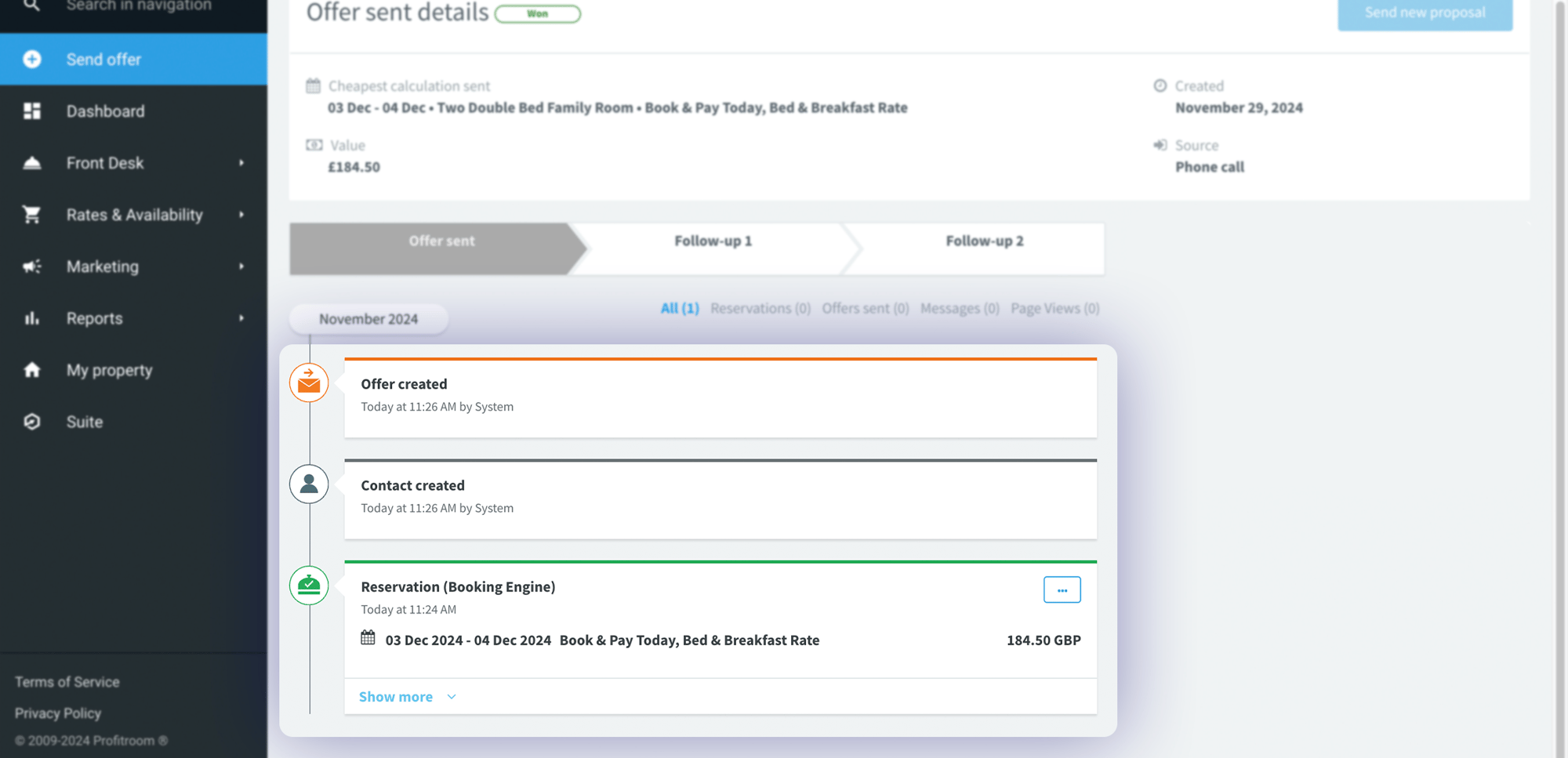This screenshot has width=1568, height=758.
Task: Select the Send offer plus icon
Action: [x=31, y=59]
